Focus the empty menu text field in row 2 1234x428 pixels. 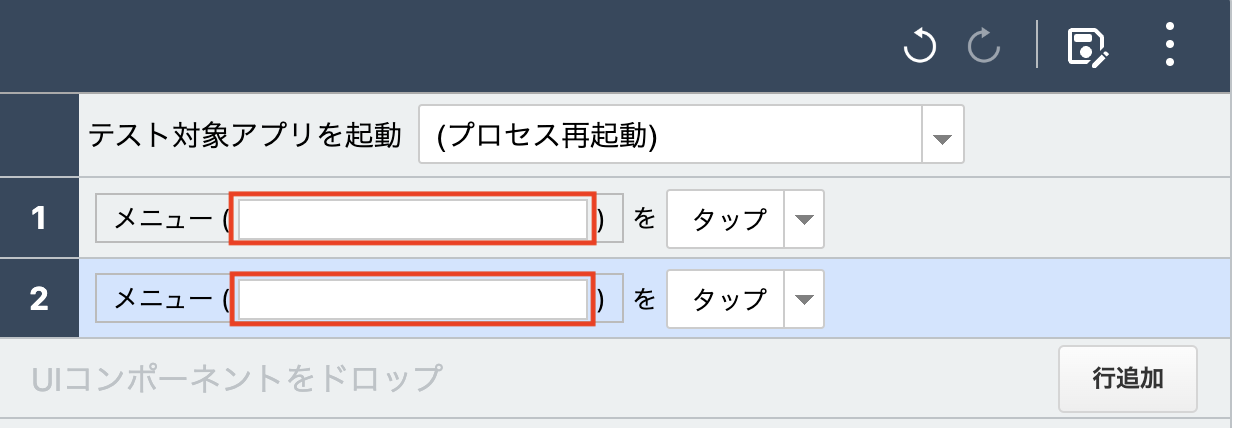tap(413, 298)
